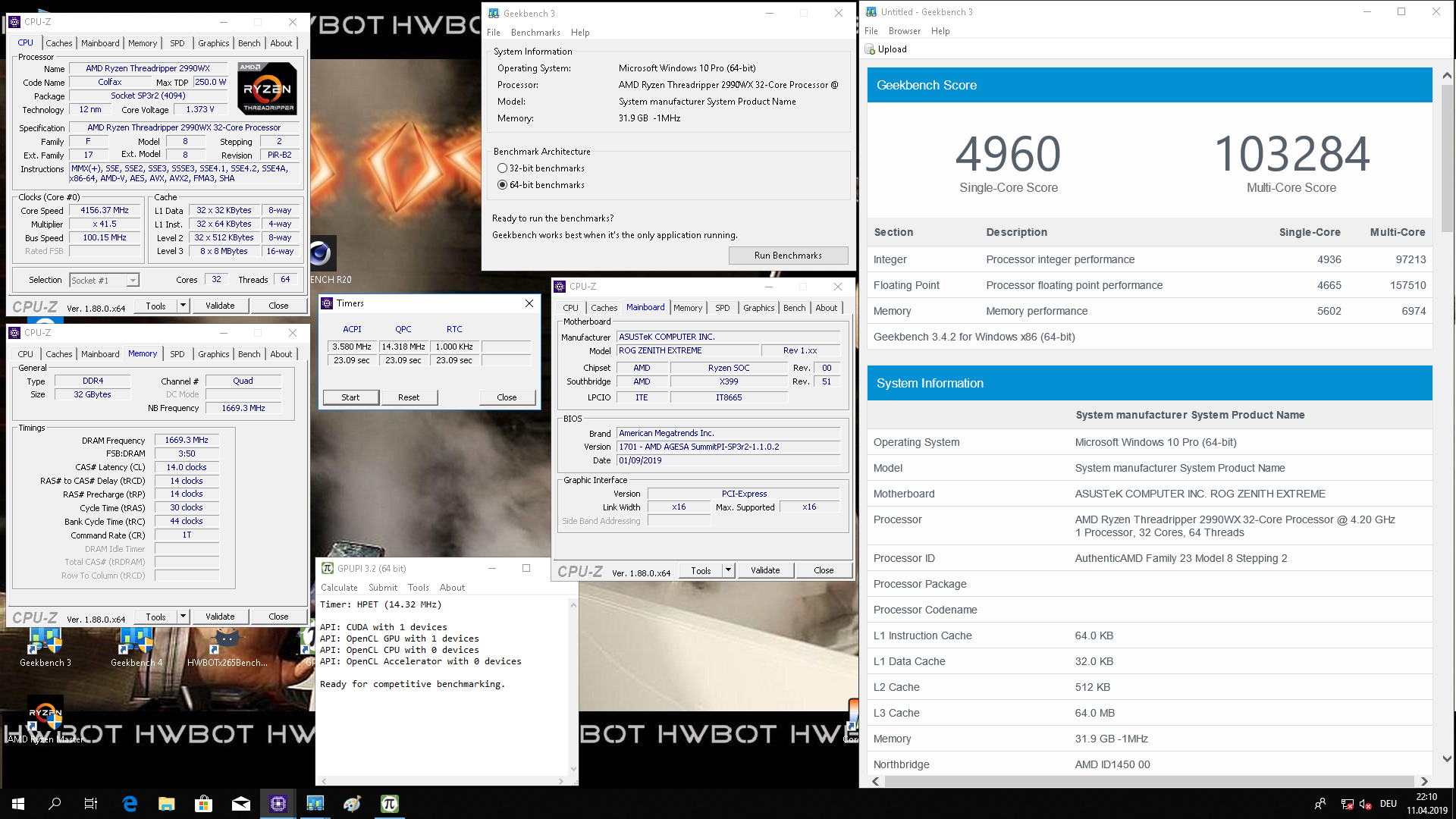The height and width of the screenshot is (819, 1456).
Task: Launch Microsoft Edge from taskbar
Action: [130, 804]
